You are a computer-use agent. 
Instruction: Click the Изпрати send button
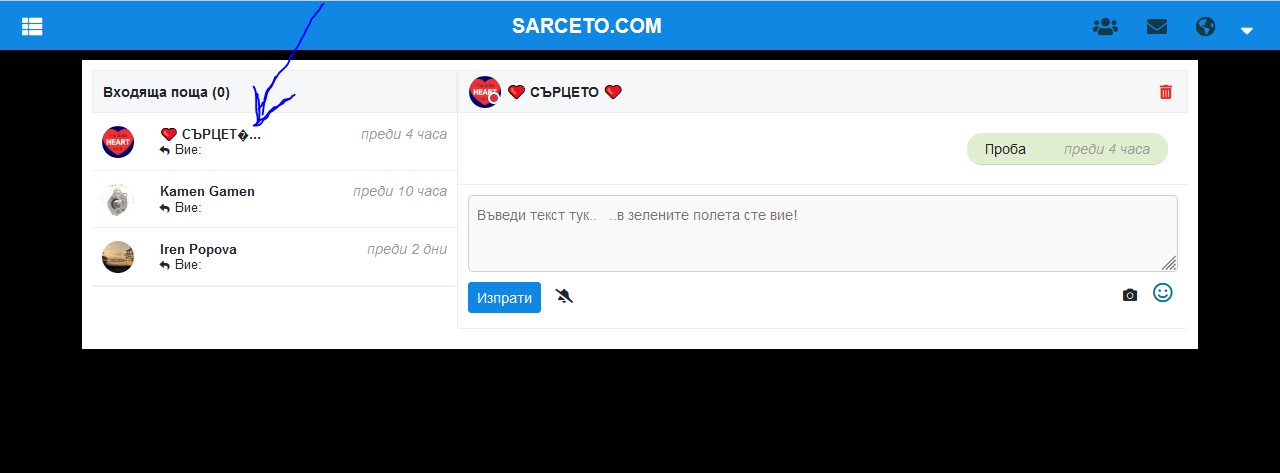(504, 298)
